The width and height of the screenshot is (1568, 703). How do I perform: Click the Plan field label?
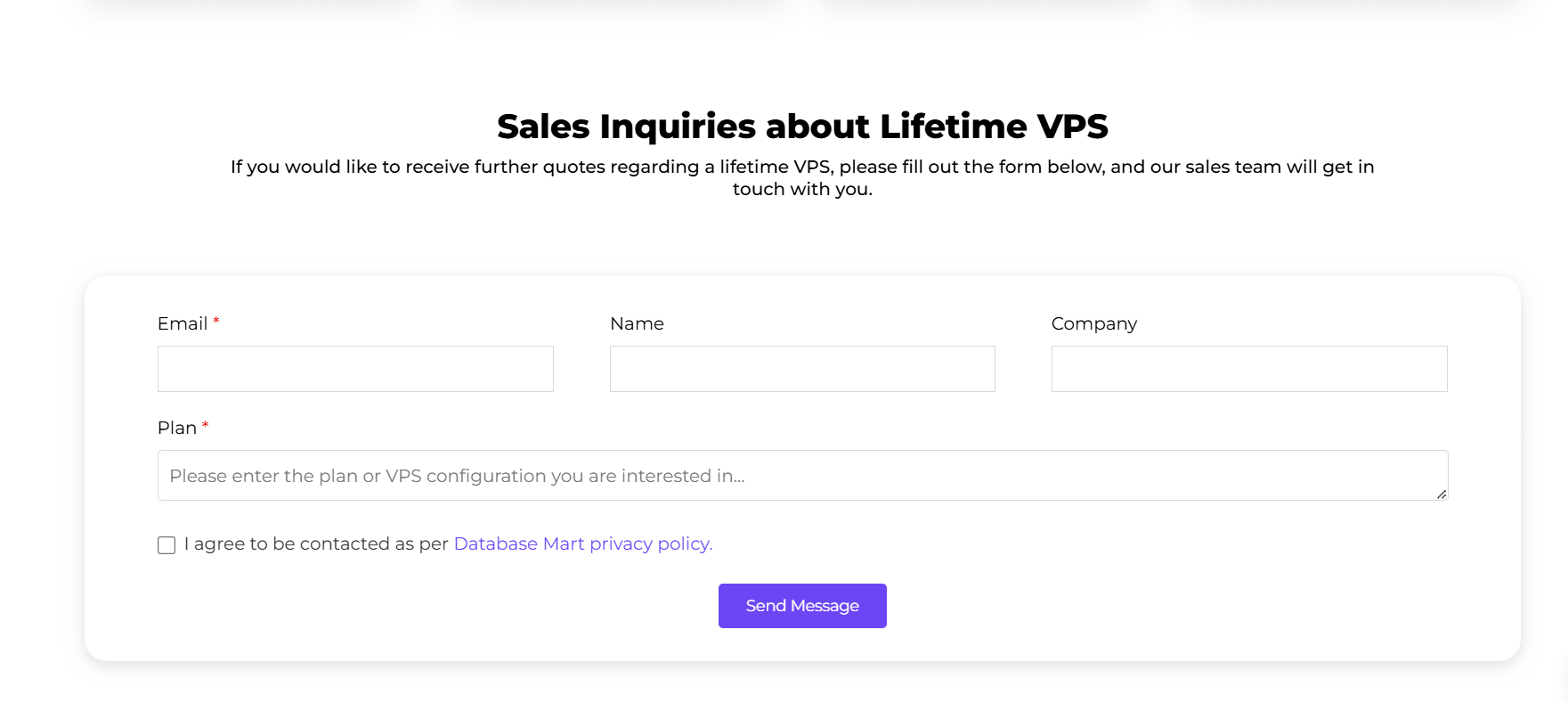coord(177,428)
